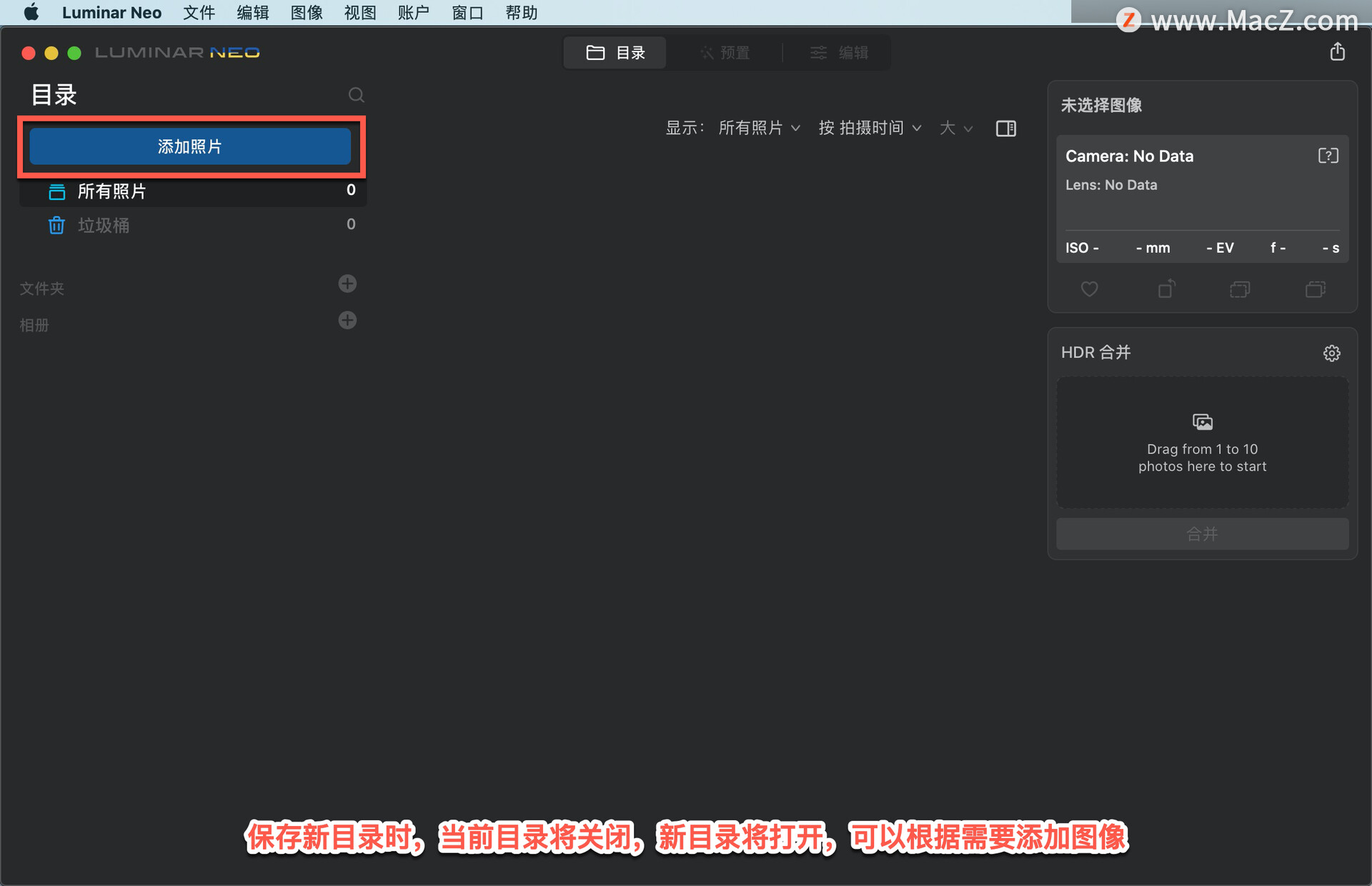
Task: Click the camera info question-mark icon
Action: point(1328,156)
